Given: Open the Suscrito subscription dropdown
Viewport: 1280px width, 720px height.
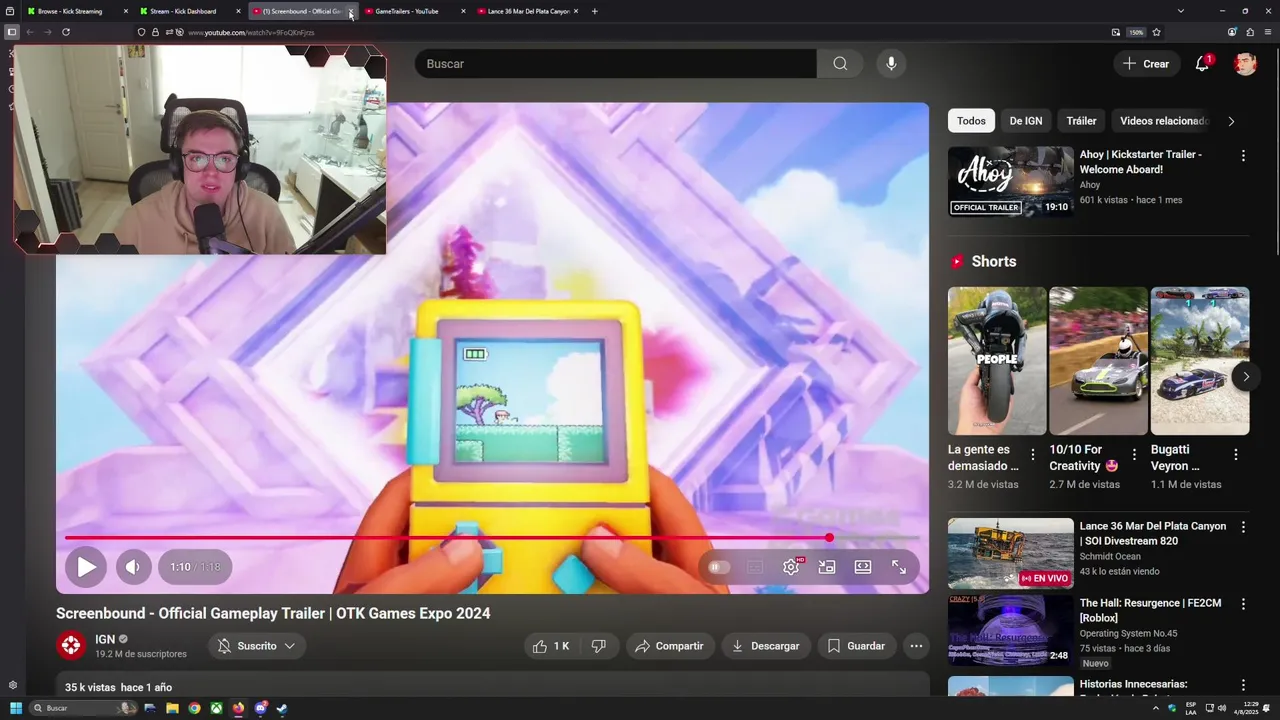Looking at the screenshot, I should click(x=257, y=646).
